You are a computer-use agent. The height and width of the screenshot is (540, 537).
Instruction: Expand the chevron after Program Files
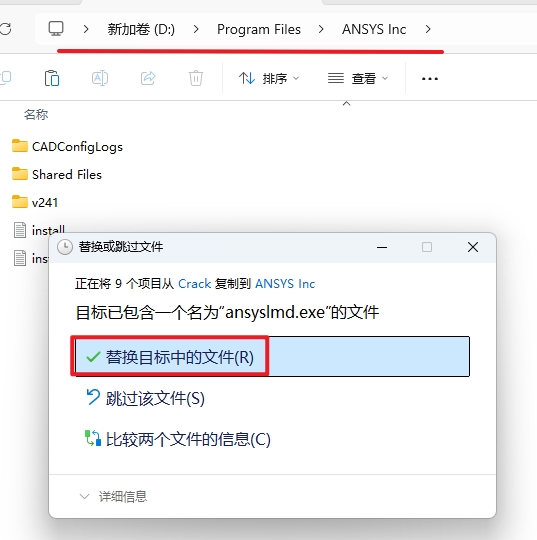pyautogui.click(x=321, y=29)
